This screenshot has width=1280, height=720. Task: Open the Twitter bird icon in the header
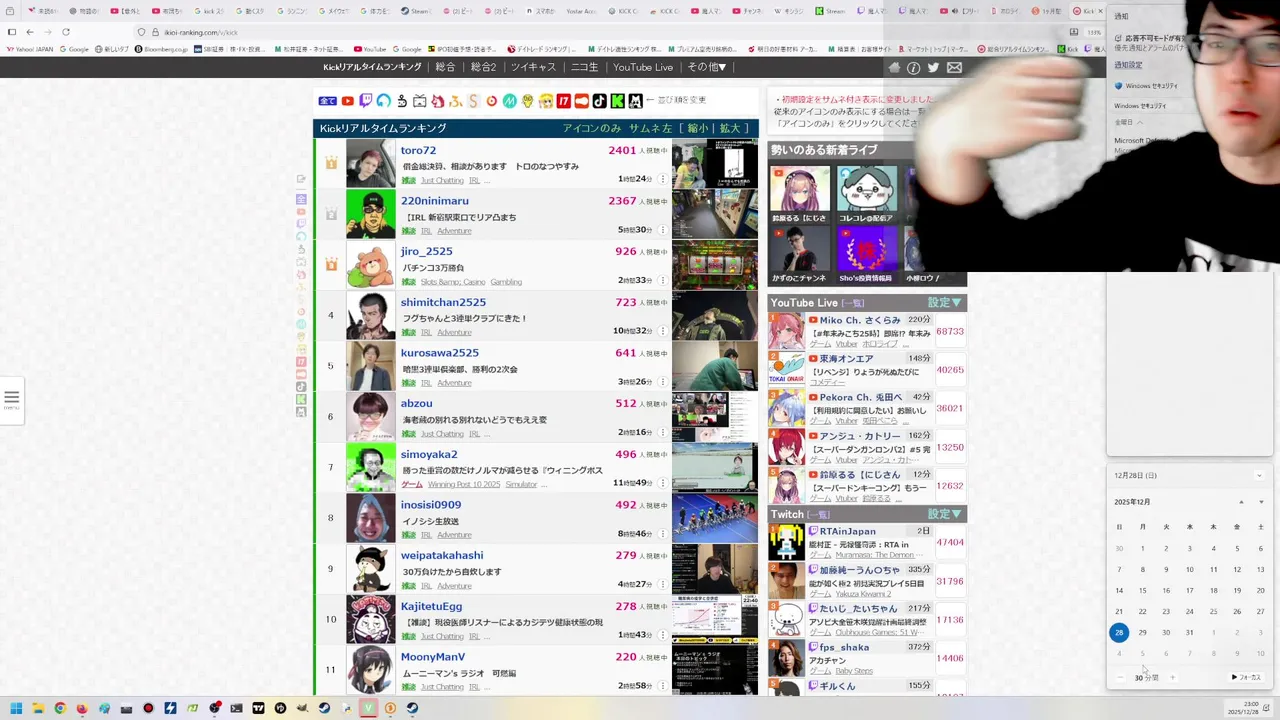(933, 68)
